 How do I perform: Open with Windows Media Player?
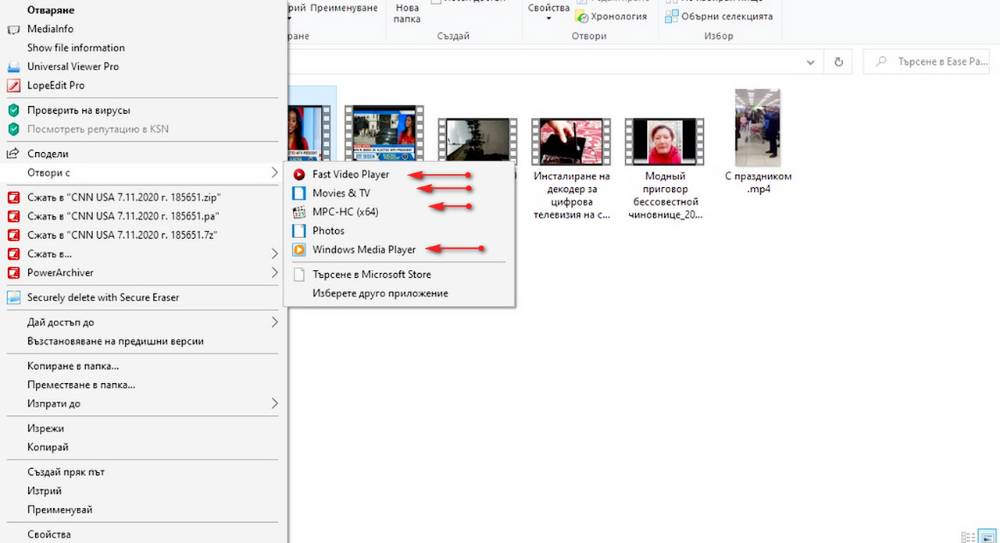tap(364, 249)
